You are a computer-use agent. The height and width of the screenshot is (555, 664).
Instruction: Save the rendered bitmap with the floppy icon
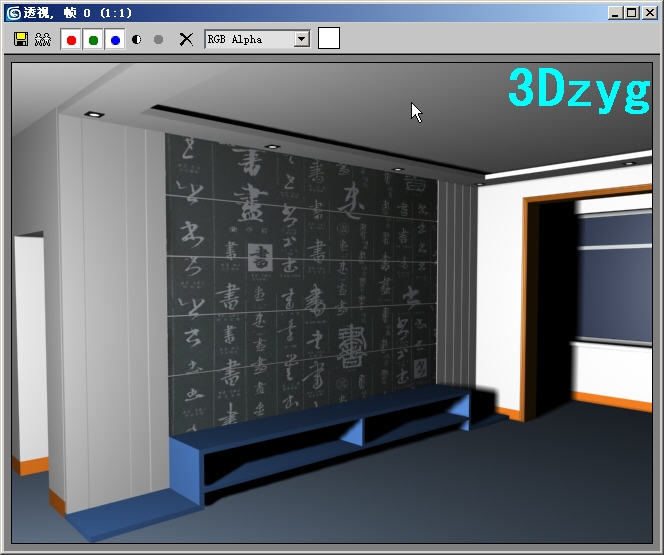point(21,39)
